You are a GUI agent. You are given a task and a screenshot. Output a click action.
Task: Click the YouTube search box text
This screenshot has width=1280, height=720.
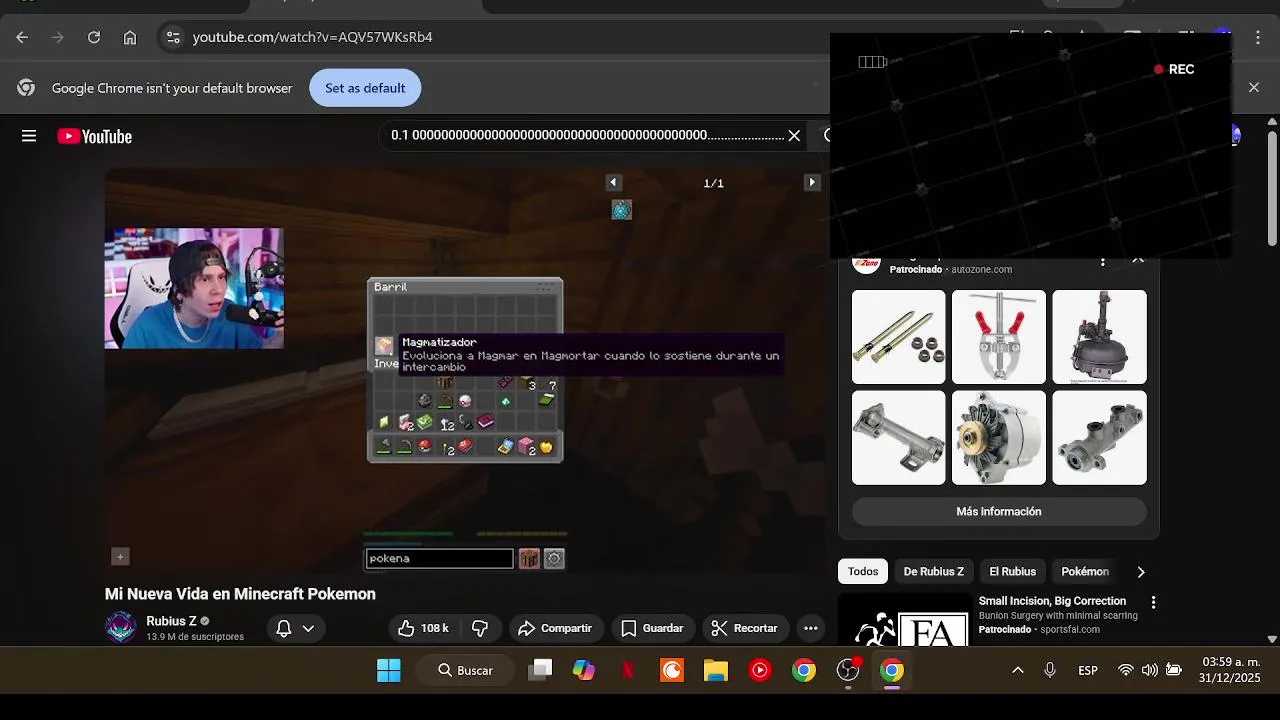(x=587, y=135)
